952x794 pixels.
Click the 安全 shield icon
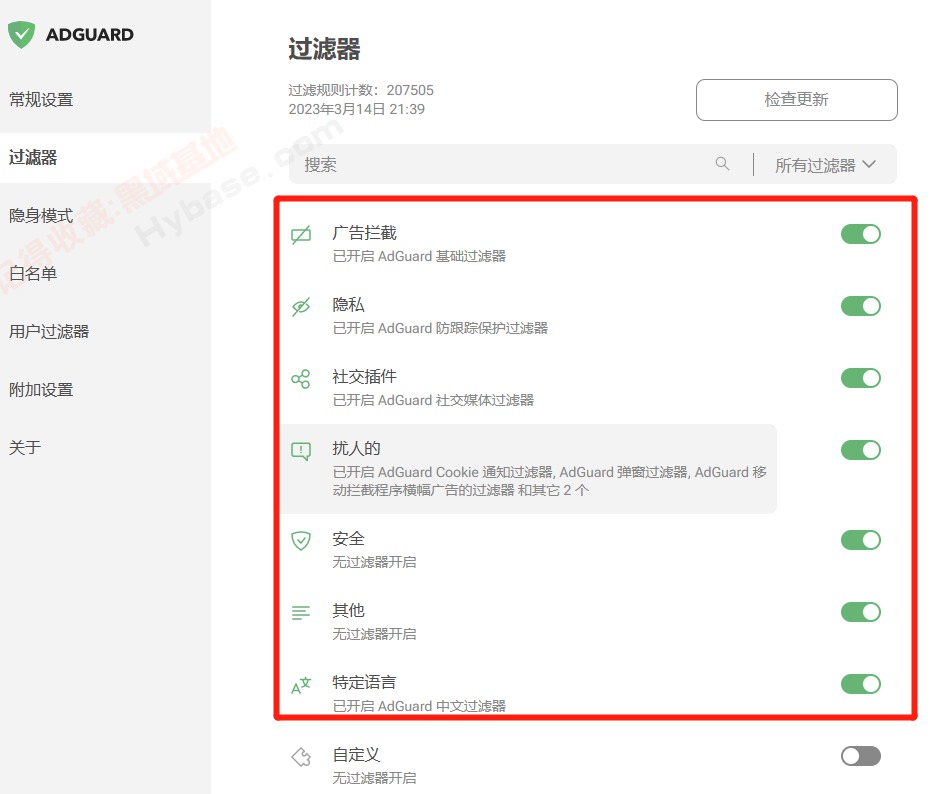tap(301, 540)
